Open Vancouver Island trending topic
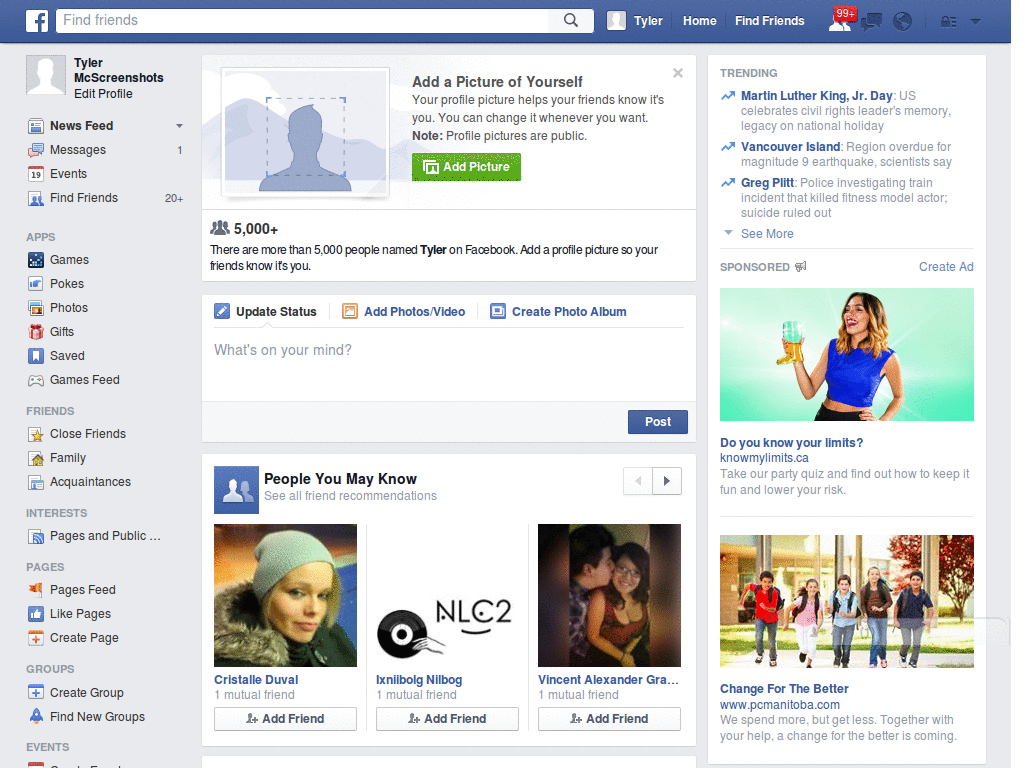The image size is (1024, 768). 790,147
